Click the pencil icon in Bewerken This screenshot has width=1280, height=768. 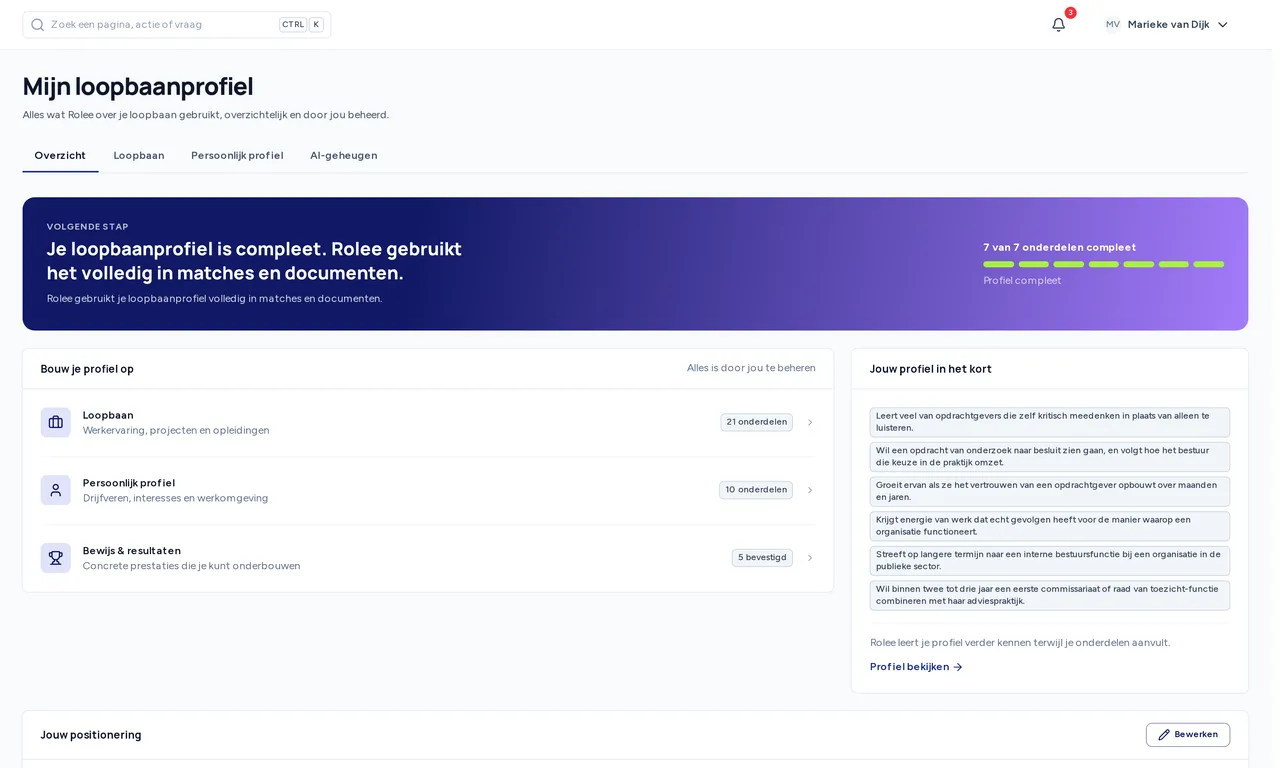(1164, 735)
